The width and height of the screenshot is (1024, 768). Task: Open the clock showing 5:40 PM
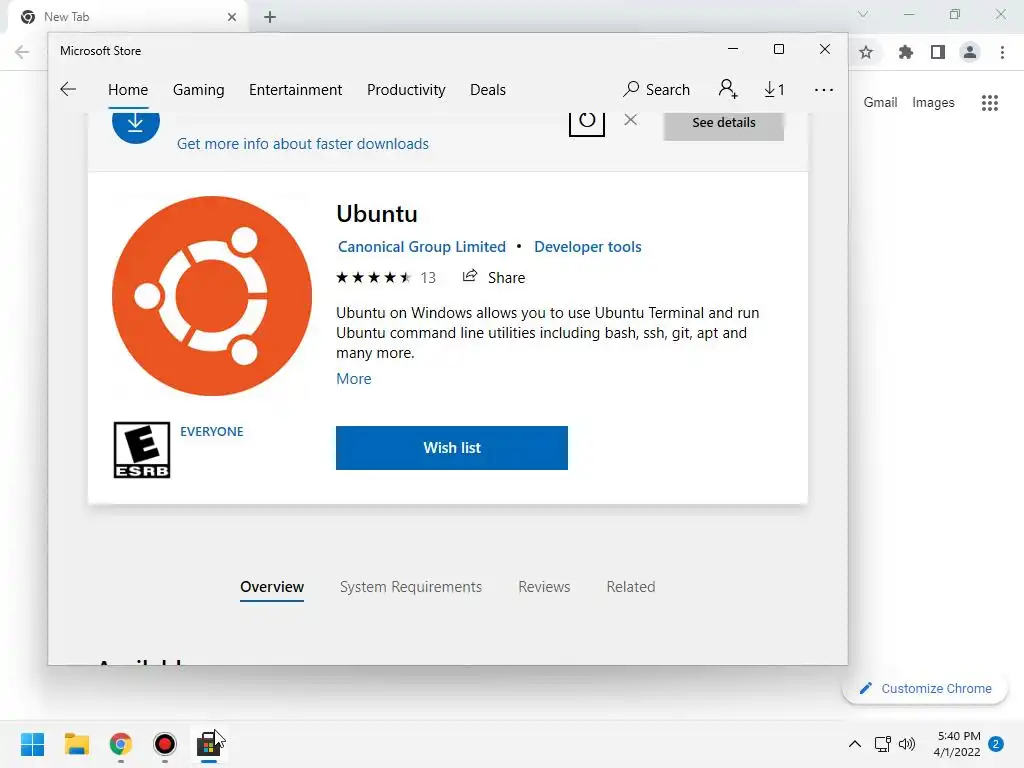(x=957, y=744)
